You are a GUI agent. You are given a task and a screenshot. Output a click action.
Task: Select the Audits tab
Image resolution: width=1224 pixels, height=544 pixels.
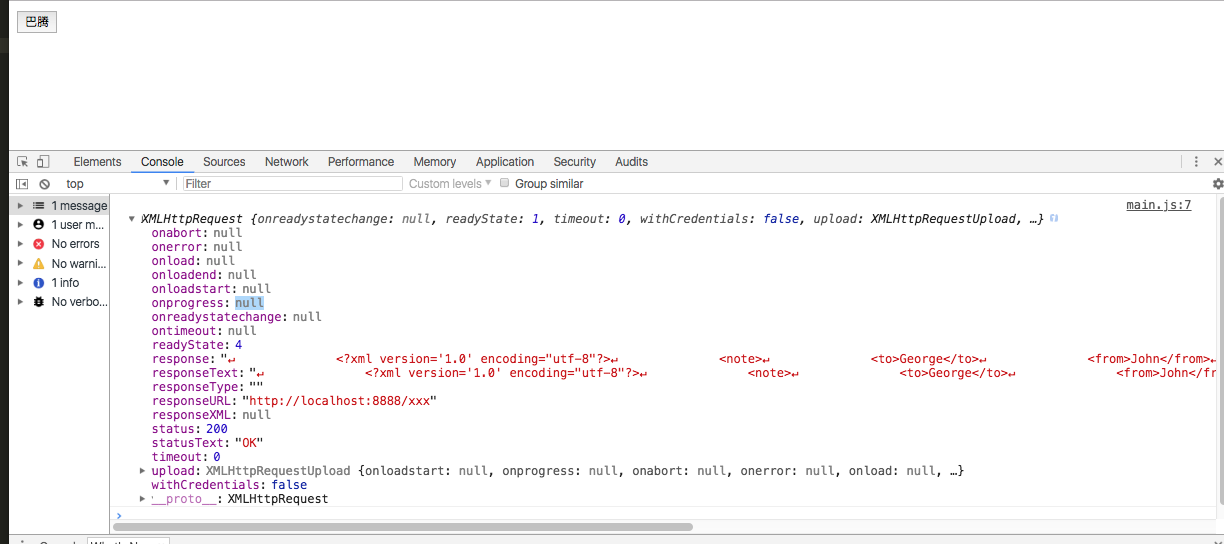point(631,162)
